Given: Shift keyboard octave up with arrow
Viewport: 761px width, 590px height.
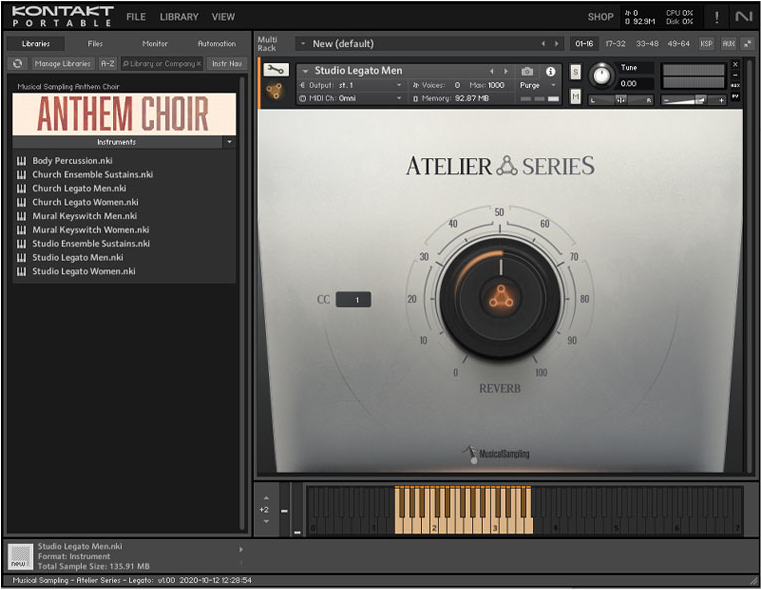Looking at the screenshot, I should [266, 498].
